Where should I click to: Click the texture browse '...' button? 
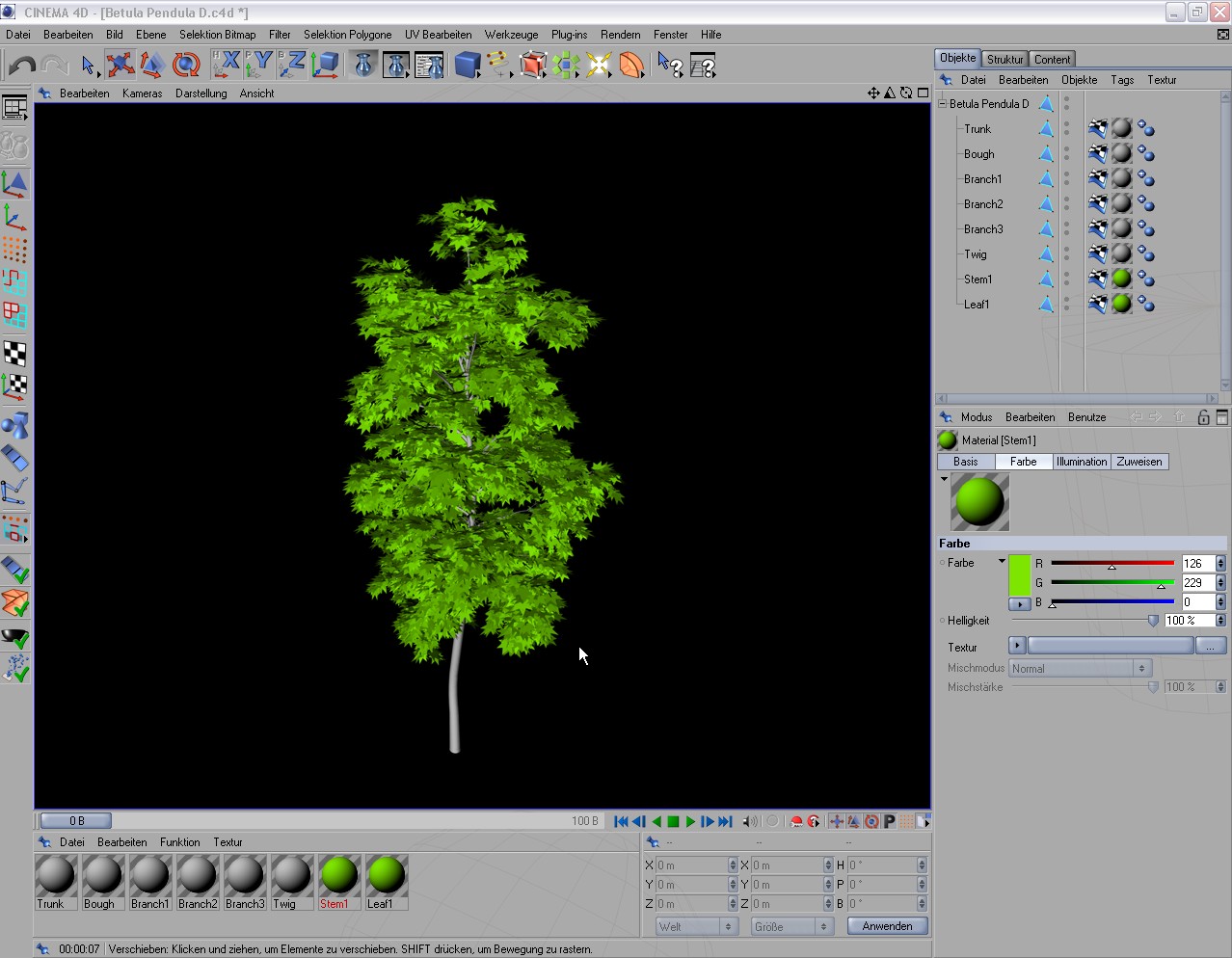pyautogui.click(x=1210, y=647)
